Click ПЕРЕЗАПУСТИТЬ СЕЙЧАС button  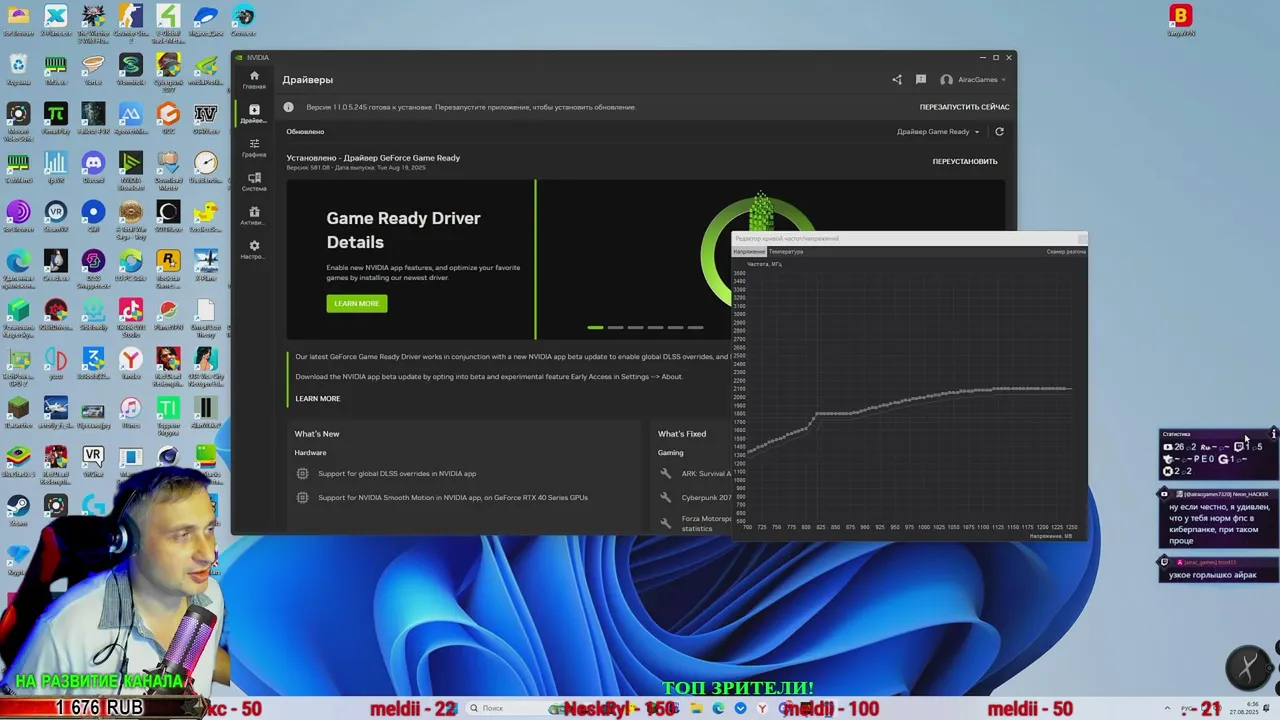(965, 107)
